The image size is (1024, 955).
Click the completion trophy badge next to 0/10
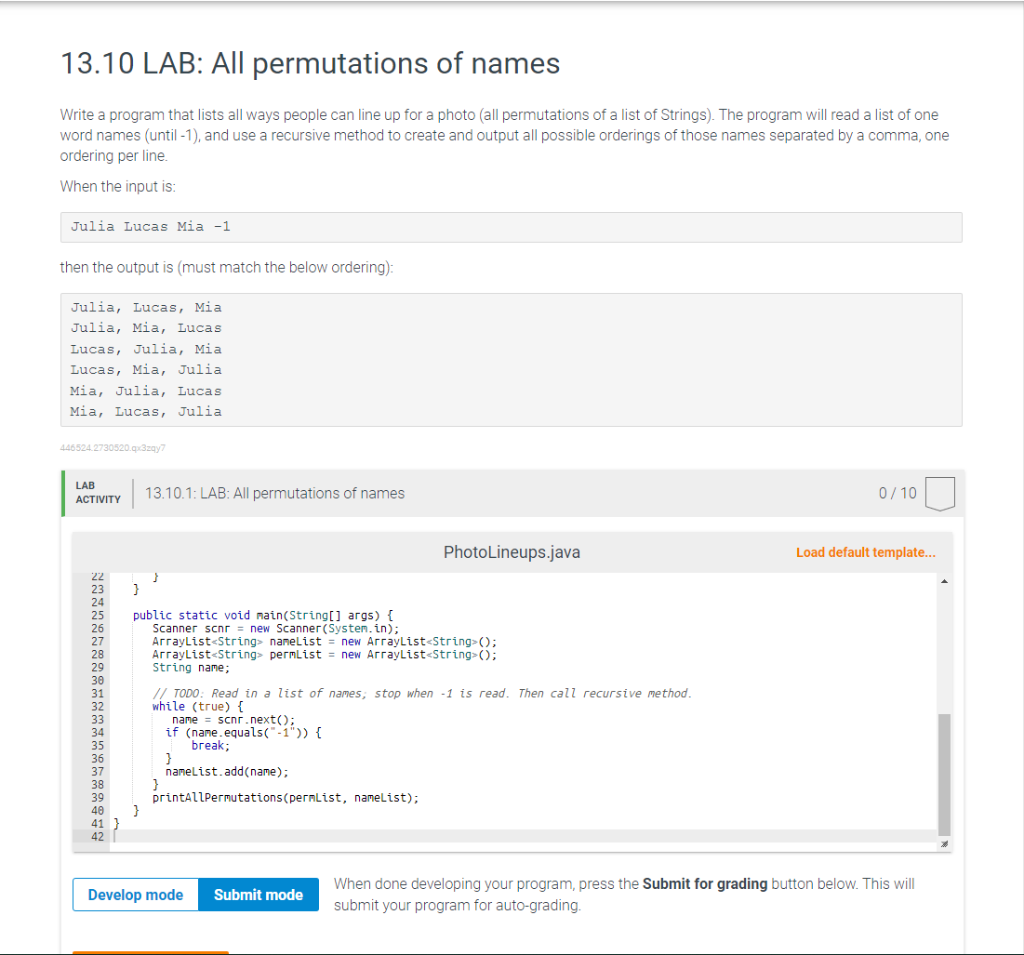coord(940,492)
